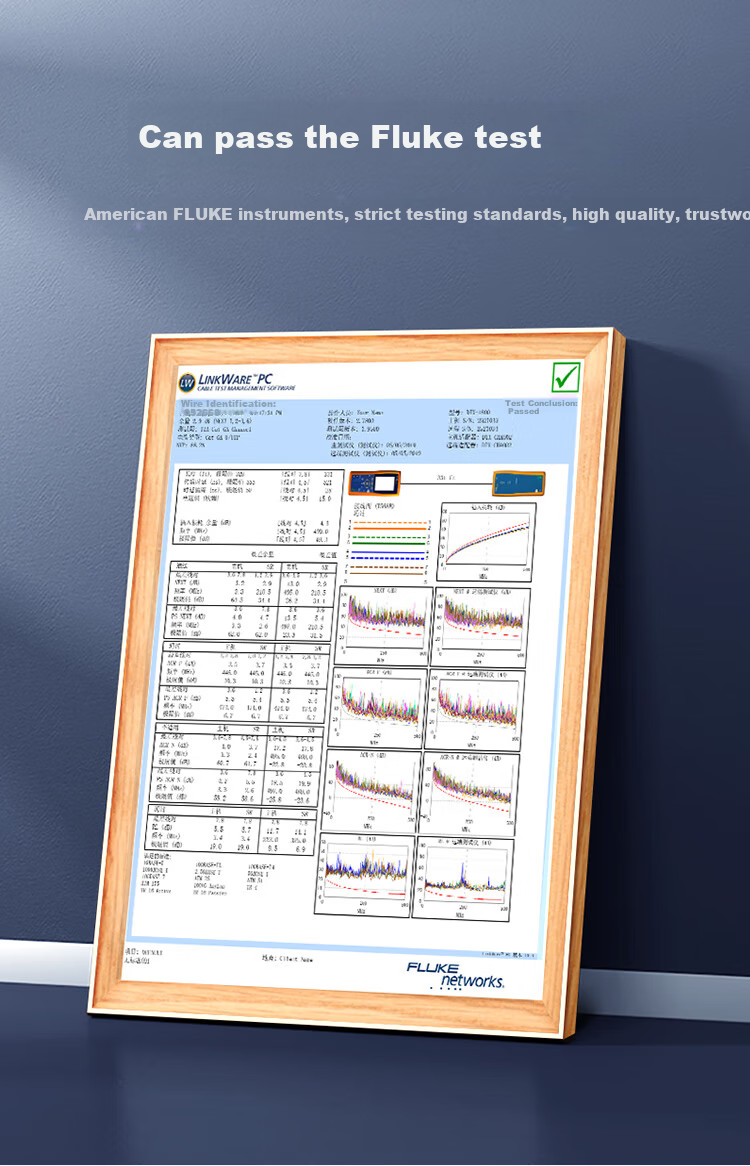Select the blue remote tester device image
750x1166 pixels.
519,483
